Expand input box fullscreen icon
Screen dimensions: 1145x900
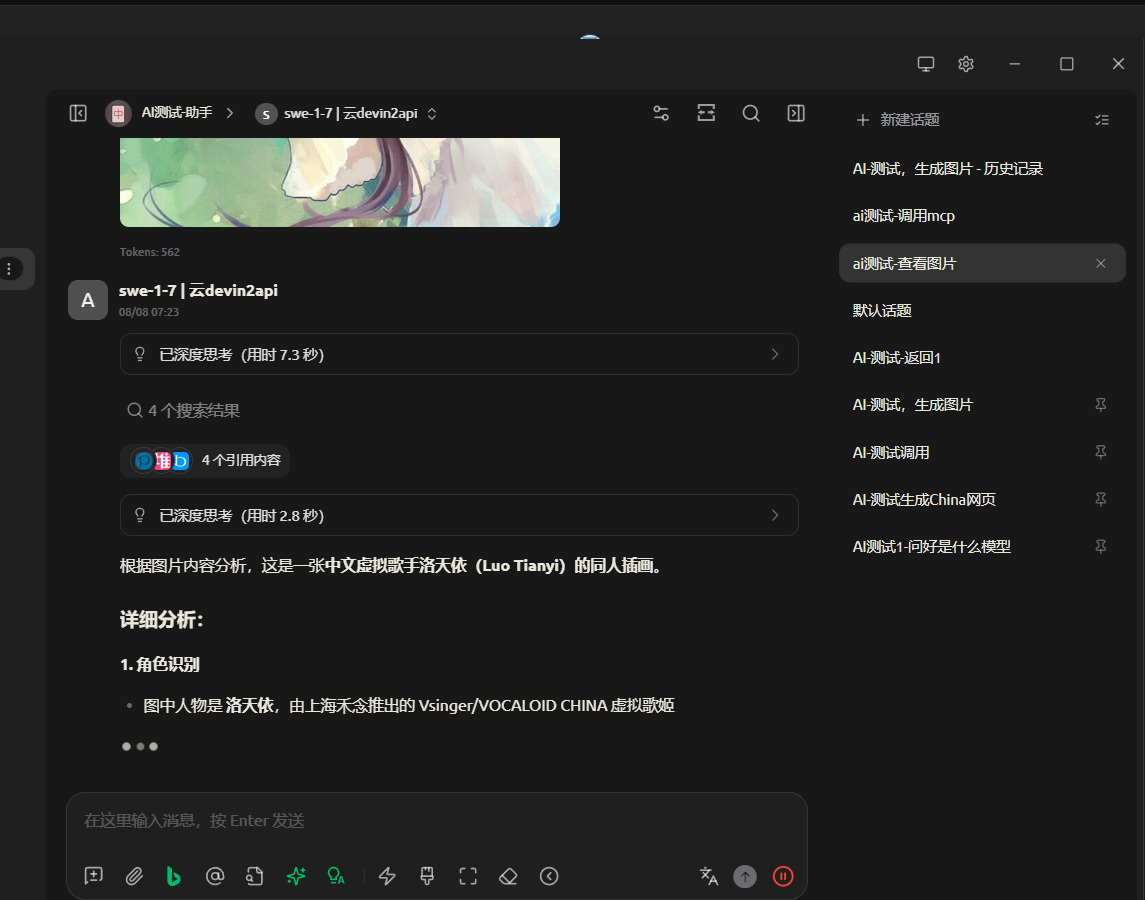pyautogui.click(x=468, y=876)
